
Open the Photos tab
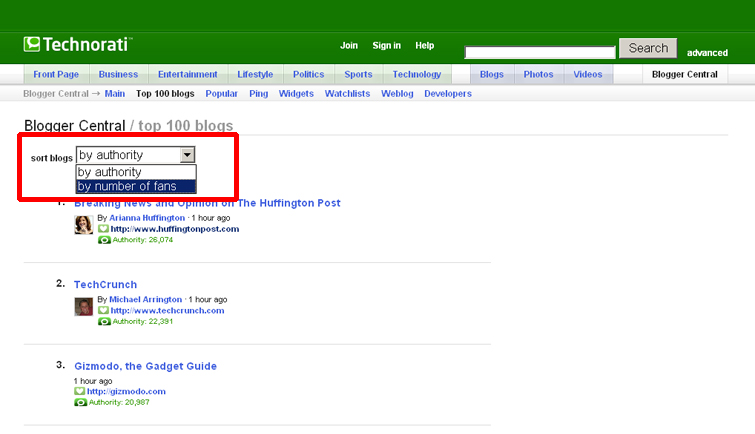pos(538,74)
